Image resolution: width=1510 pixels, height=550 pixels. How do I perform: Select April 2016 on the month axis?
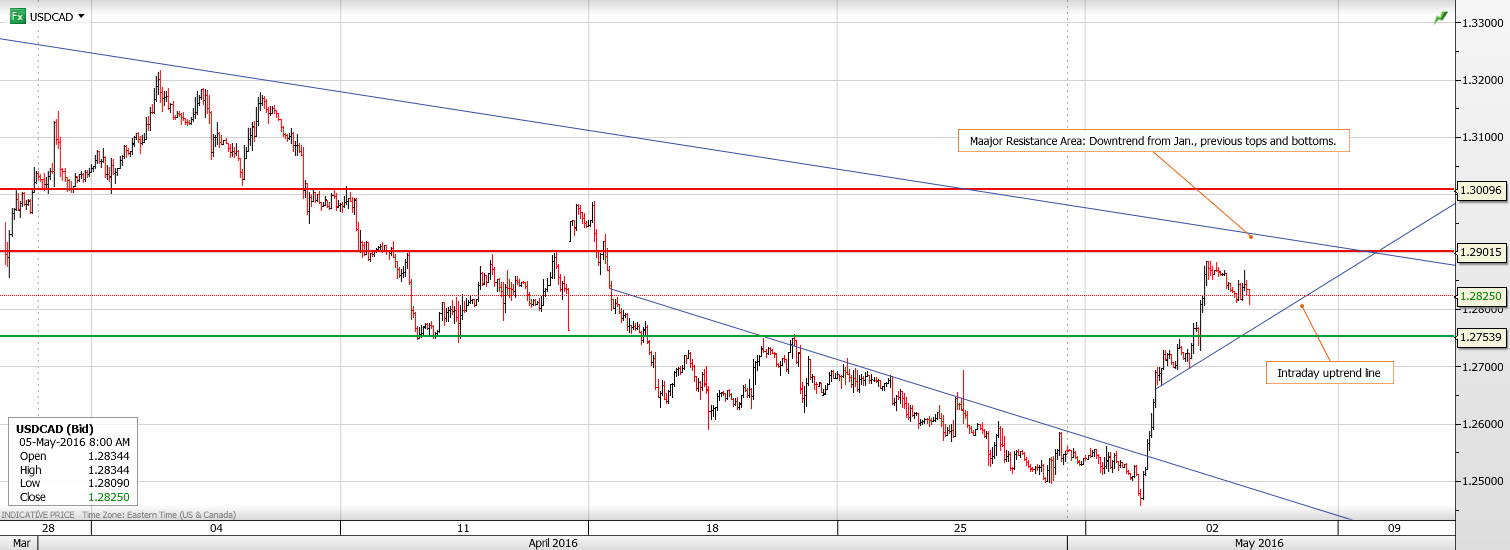click(552, 543)
